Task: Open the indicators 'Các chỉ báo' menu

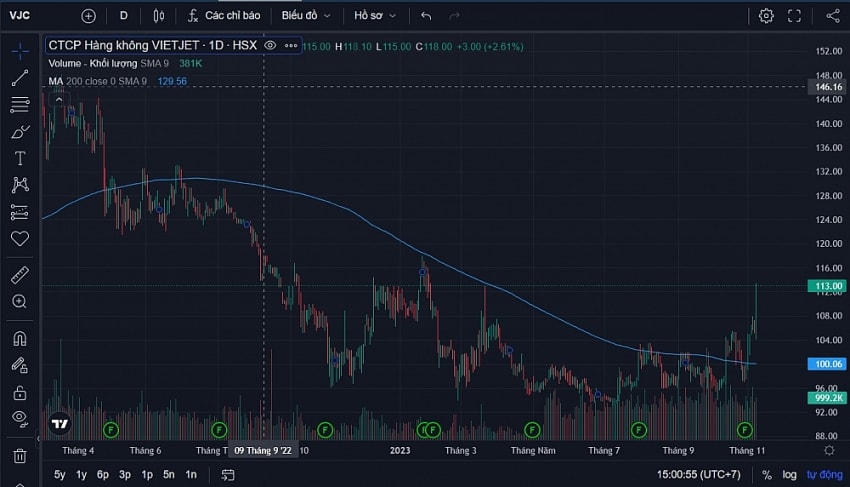Action: pyautogui.click(x=224, y=16)
